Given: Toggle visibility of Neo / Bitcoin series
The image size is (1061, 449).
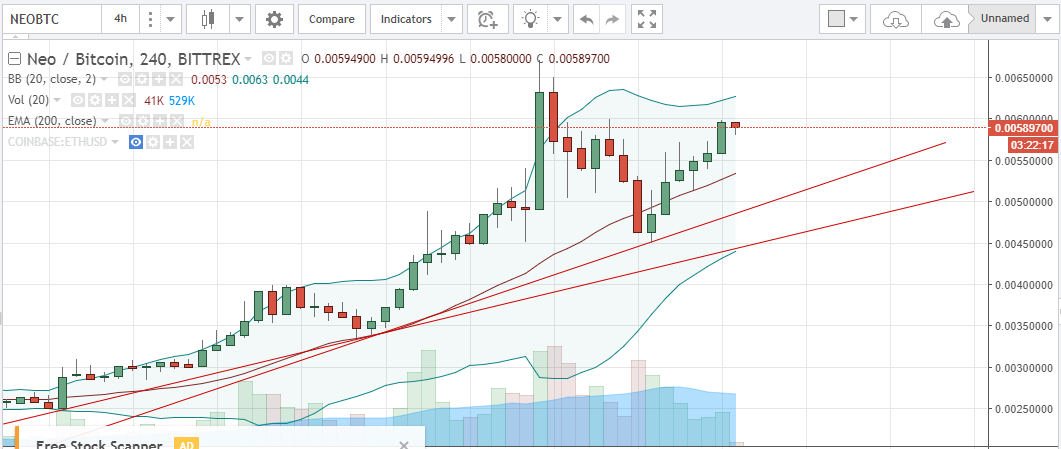Looking at the screenshot, I should tap(269, 59).
